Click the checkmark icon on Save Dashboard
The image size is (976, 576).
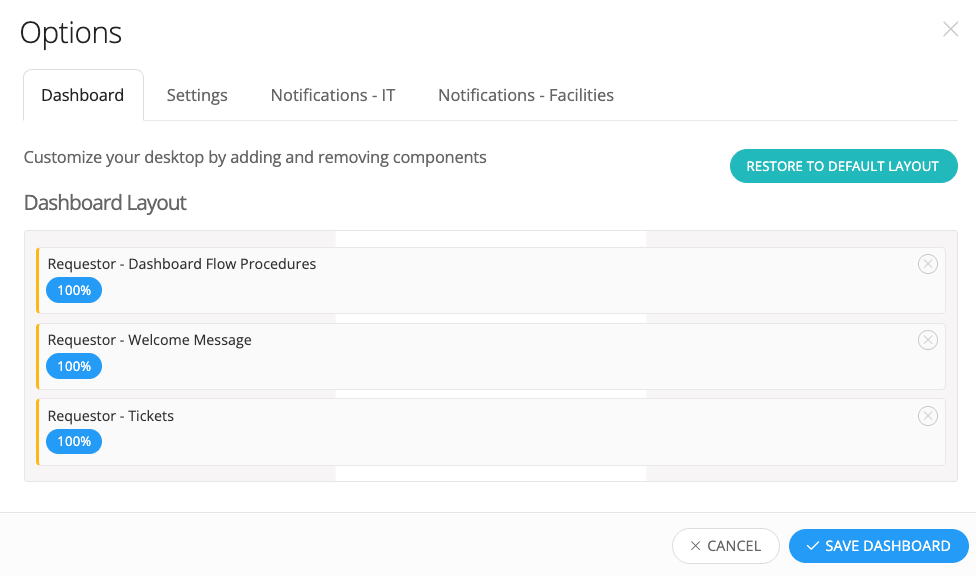point(812,546)
